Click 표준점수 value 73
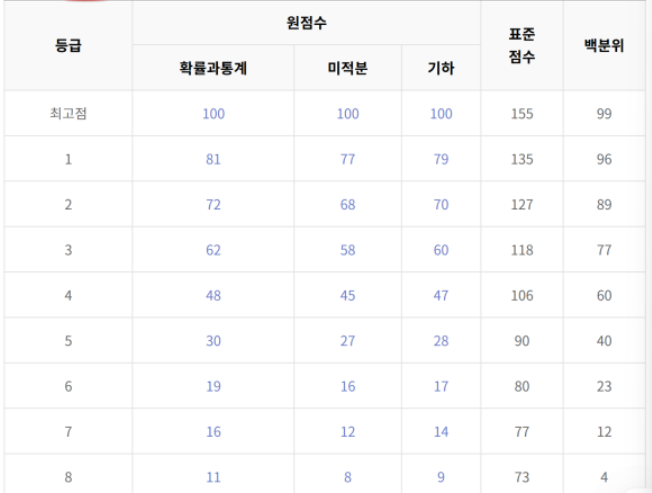Viewport: 652px width, 493px height. point(522,477)
